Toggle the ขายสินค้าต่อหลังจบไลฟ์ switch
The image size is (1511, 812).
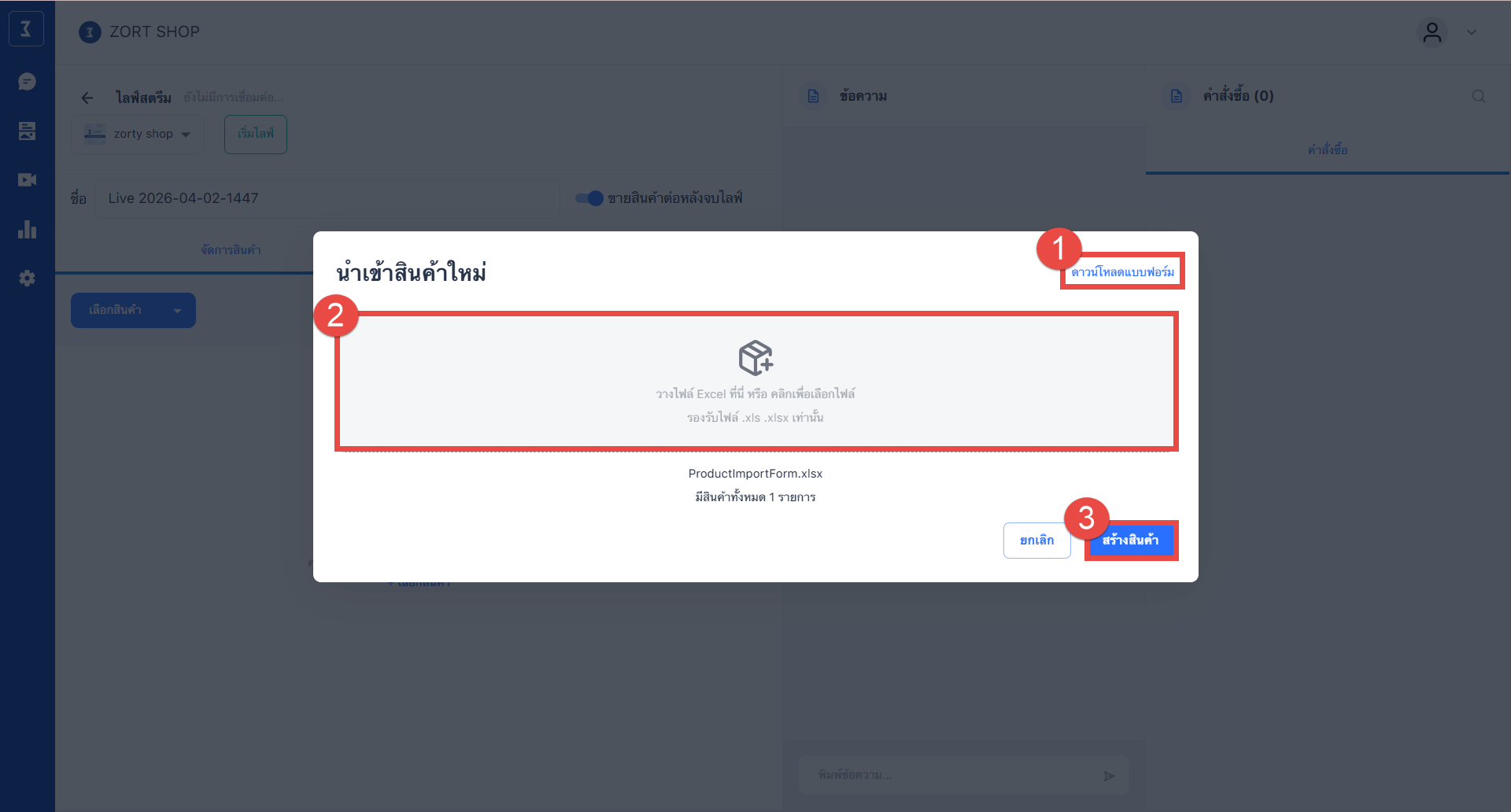click(589, 198)
